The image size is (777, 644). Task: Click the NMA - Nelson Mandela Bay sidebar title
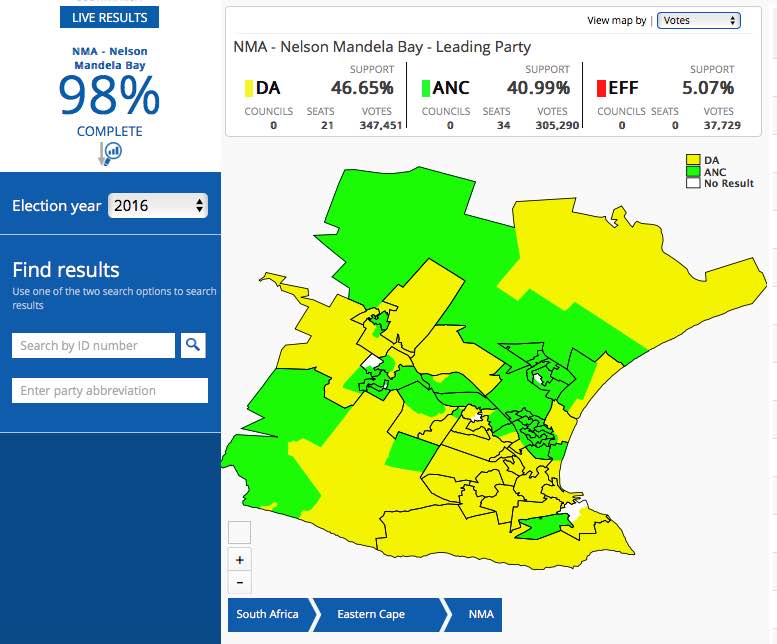click(110, 58)
